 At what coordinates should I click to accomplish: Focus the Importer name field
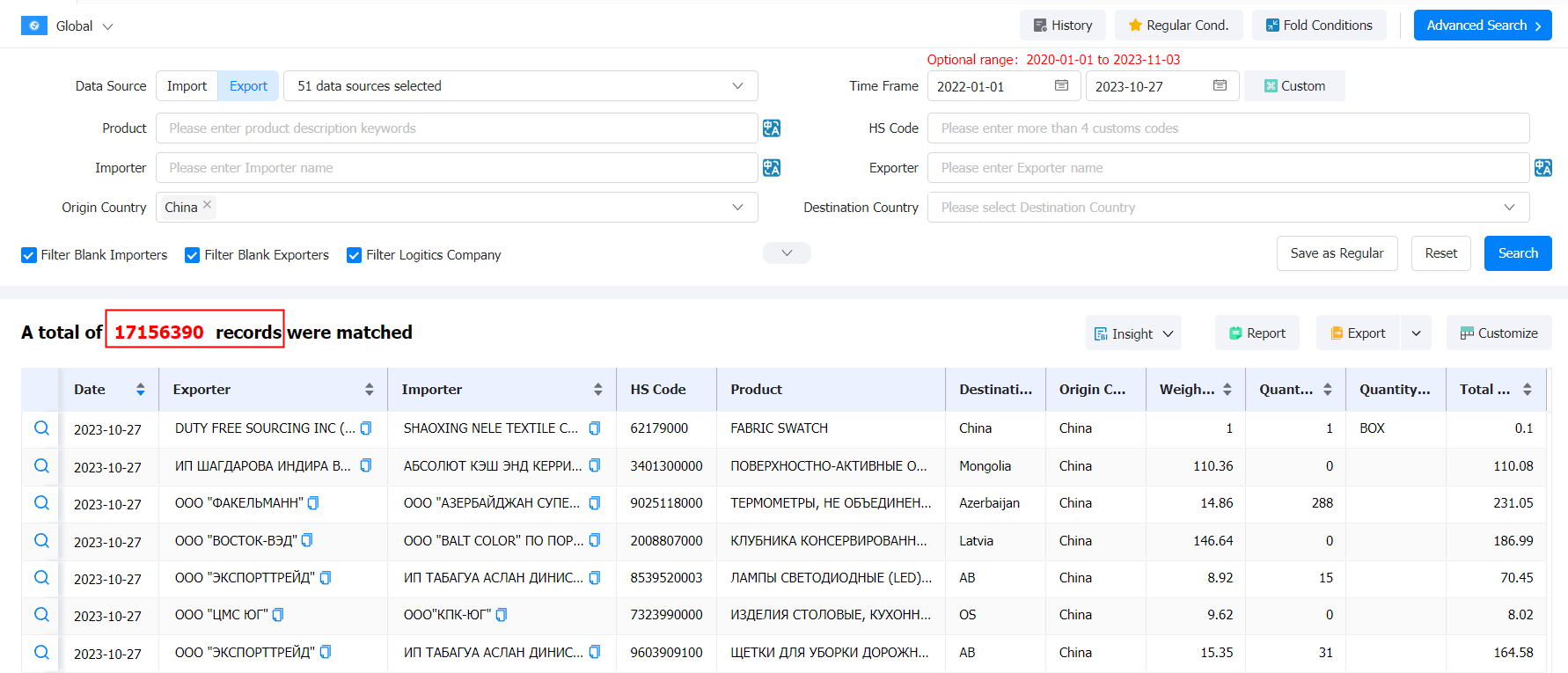[x=457, y=168]
